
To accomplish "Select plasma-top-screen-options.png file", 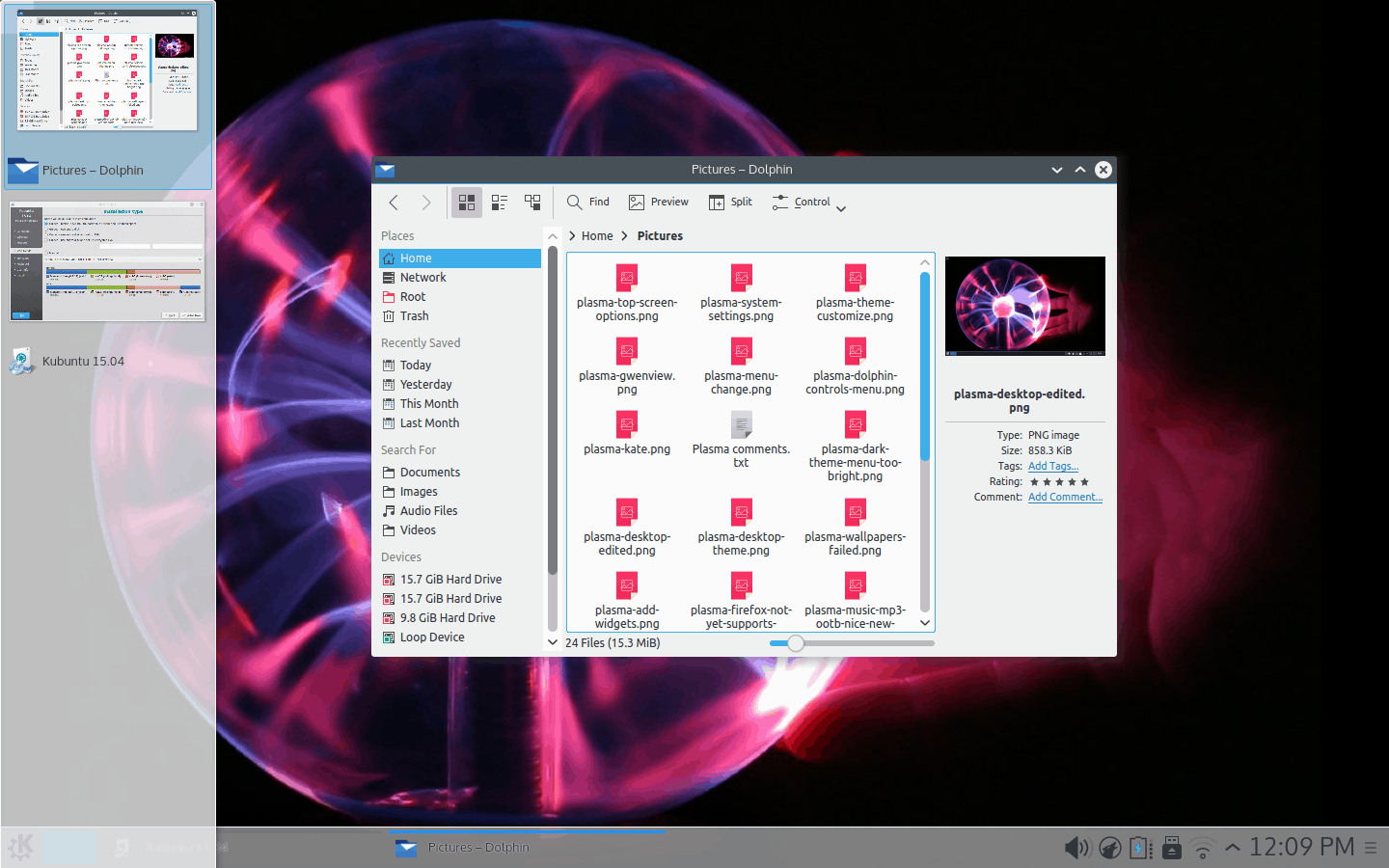I will [627, 293].
